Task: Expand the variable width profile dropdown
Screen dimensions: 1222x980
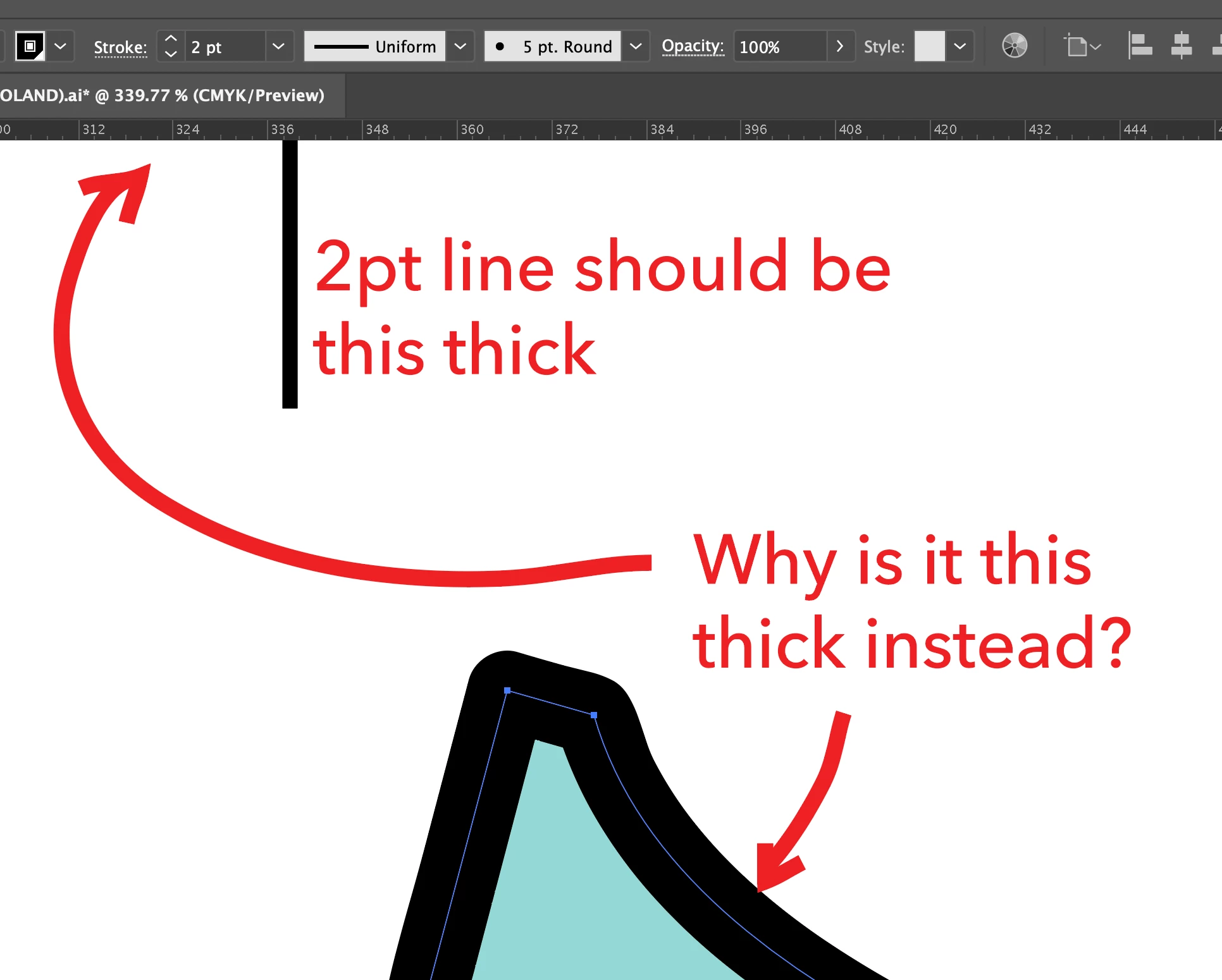Action: coord(460,46)
